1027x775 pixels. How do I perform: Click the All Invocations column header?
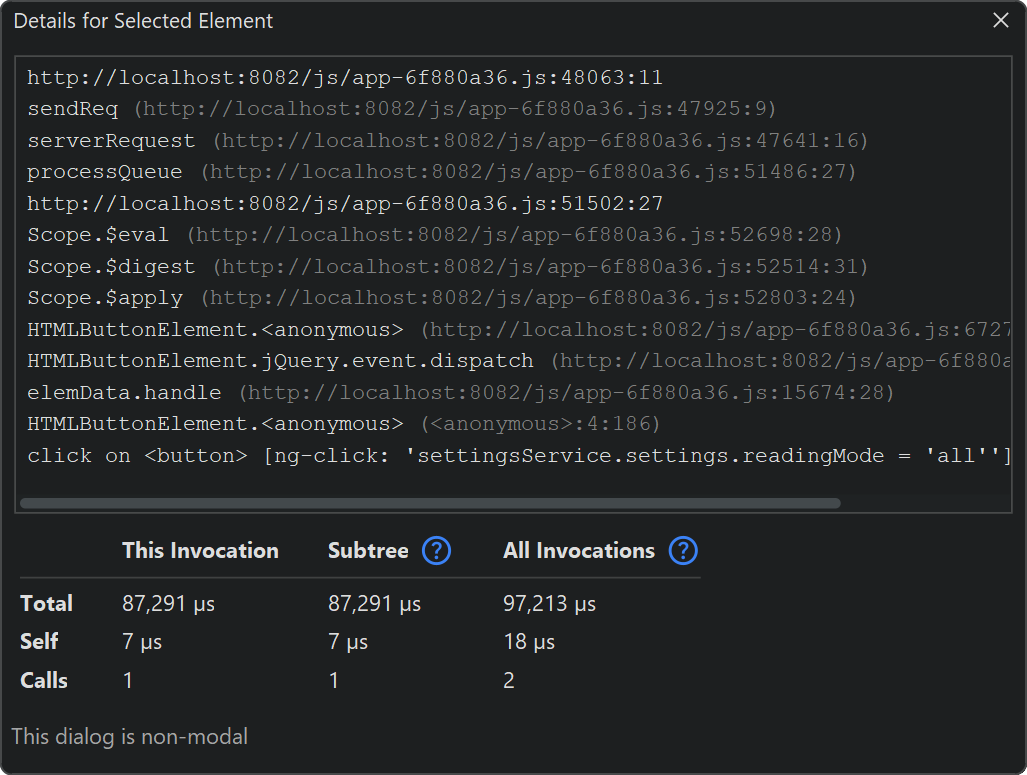pos(578,551)
